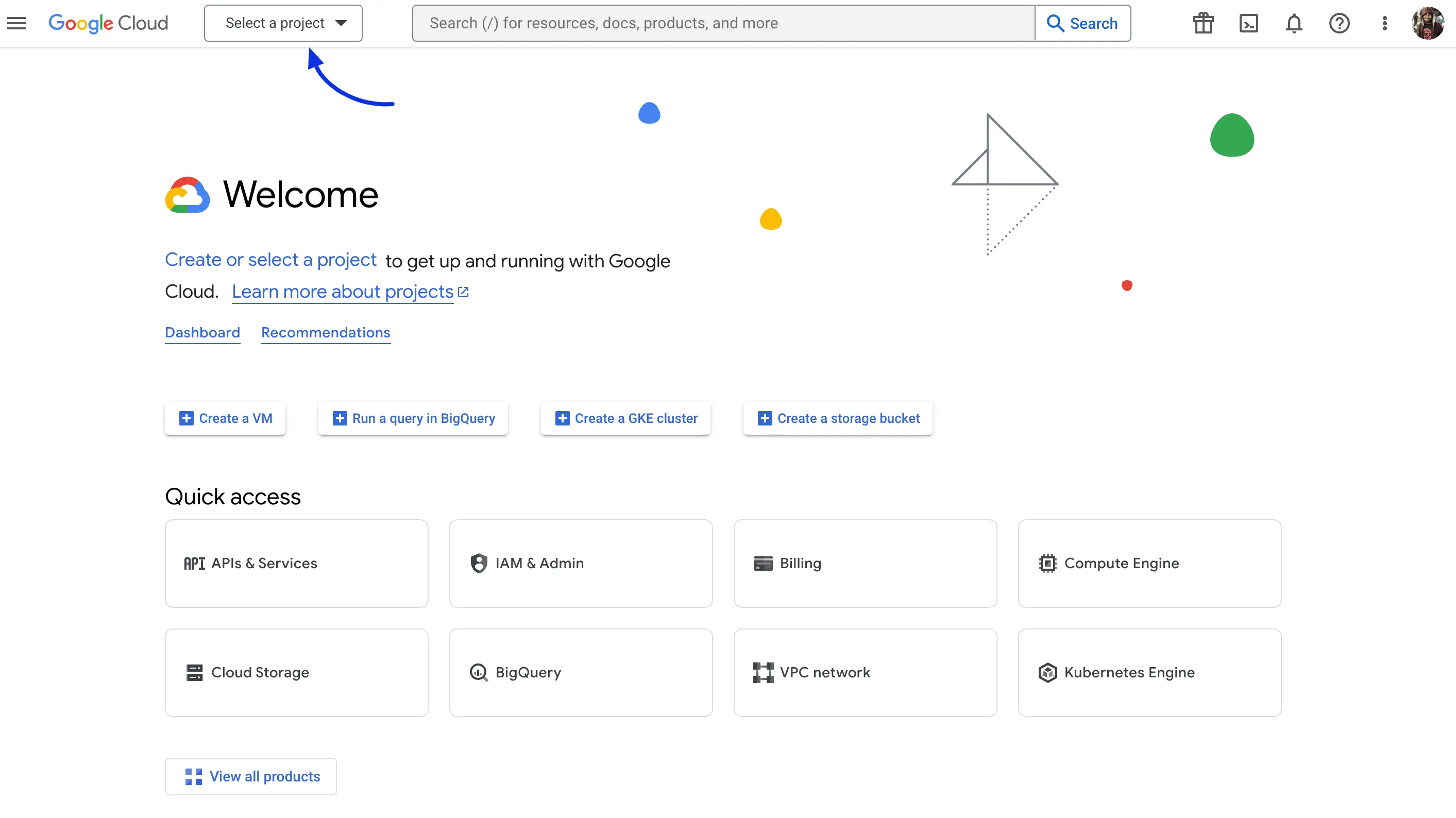Open the Compute Engine card
1456x818 pixels.
coord(1149,564)
